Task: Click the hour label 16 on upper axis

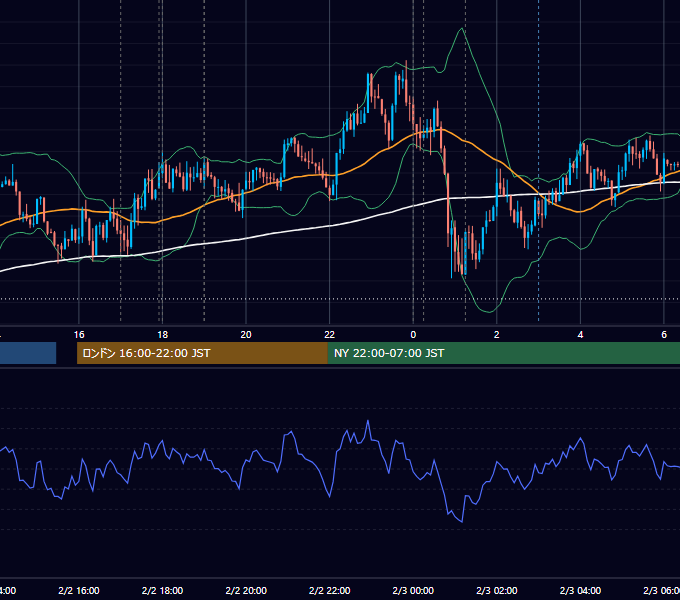Action: pyautogui.click(x=79, y=335)
